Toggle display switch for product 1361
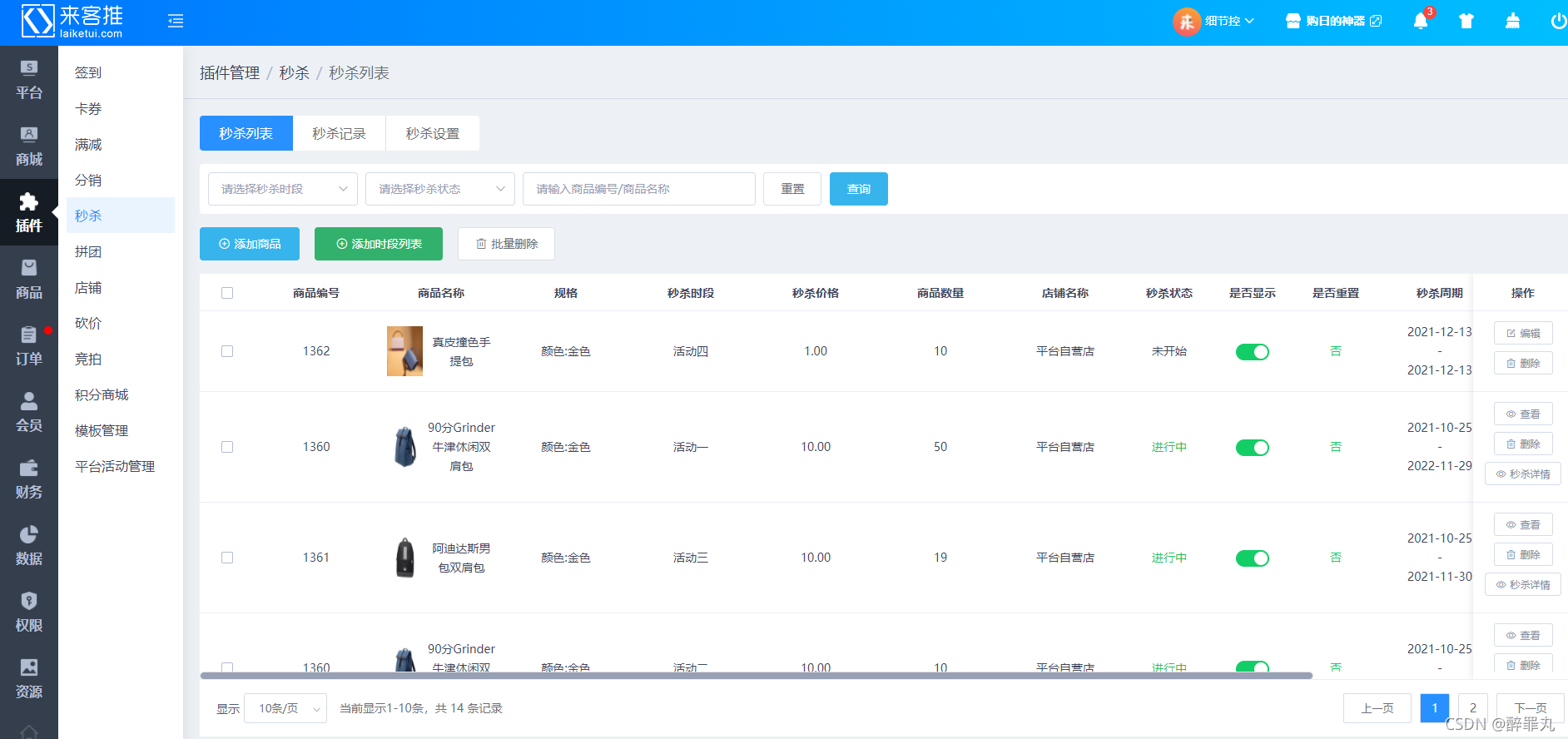 (x=1253, y=558)
